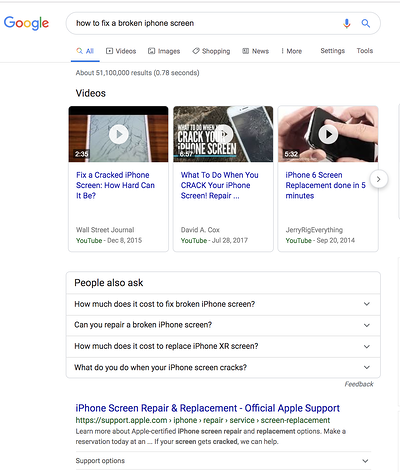
Task: Play the Wall Street Journal cracked screen video
Action: 118,134
